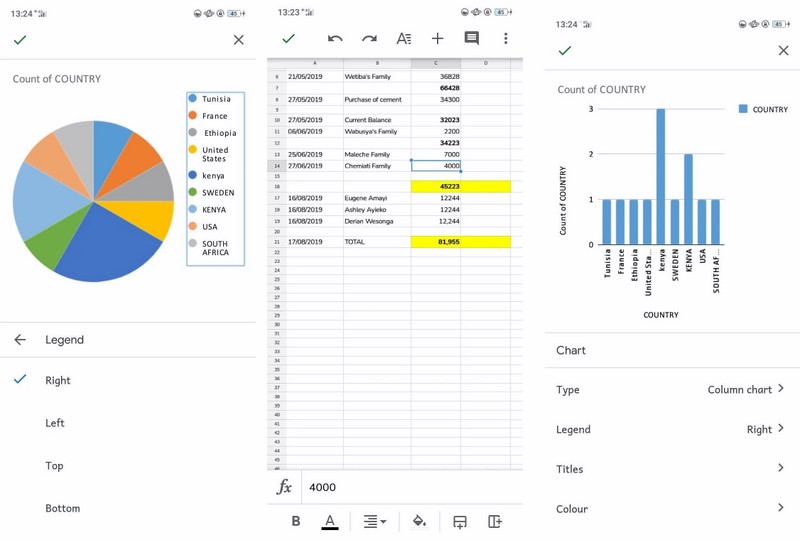This screenshot has height=540, width=800.
Task: Expand Titles settings
Action: point(672,469)
